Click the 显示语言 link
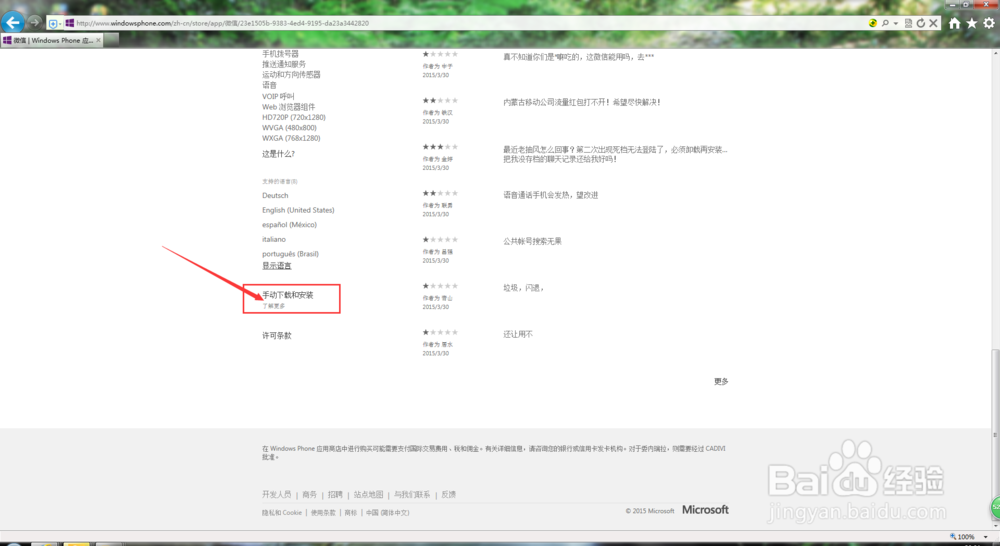Viewport: 1000px width, 546px height. point(276,265)
